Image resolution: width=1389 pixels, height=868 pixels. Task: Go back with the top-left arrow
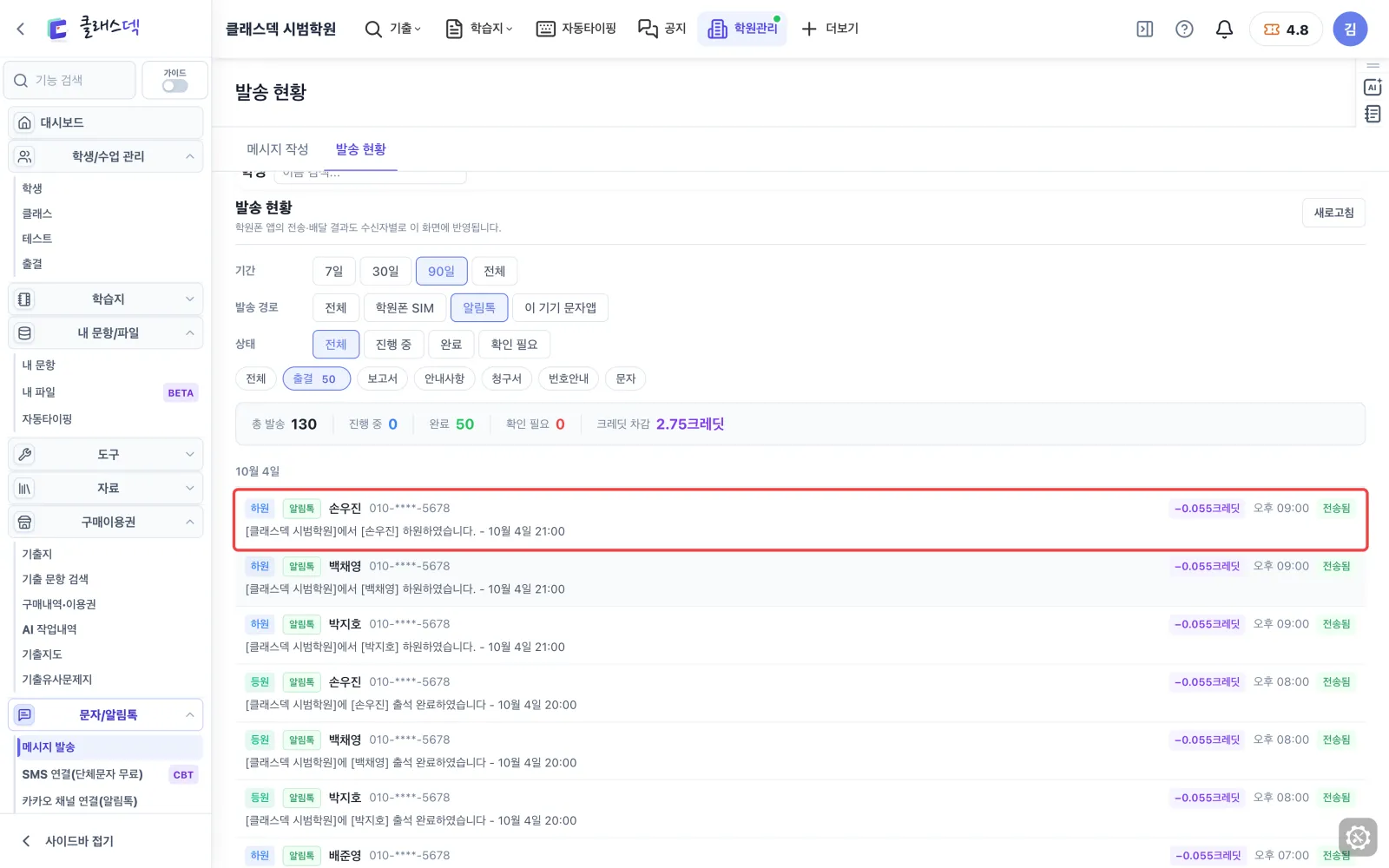tap(21, 29)
